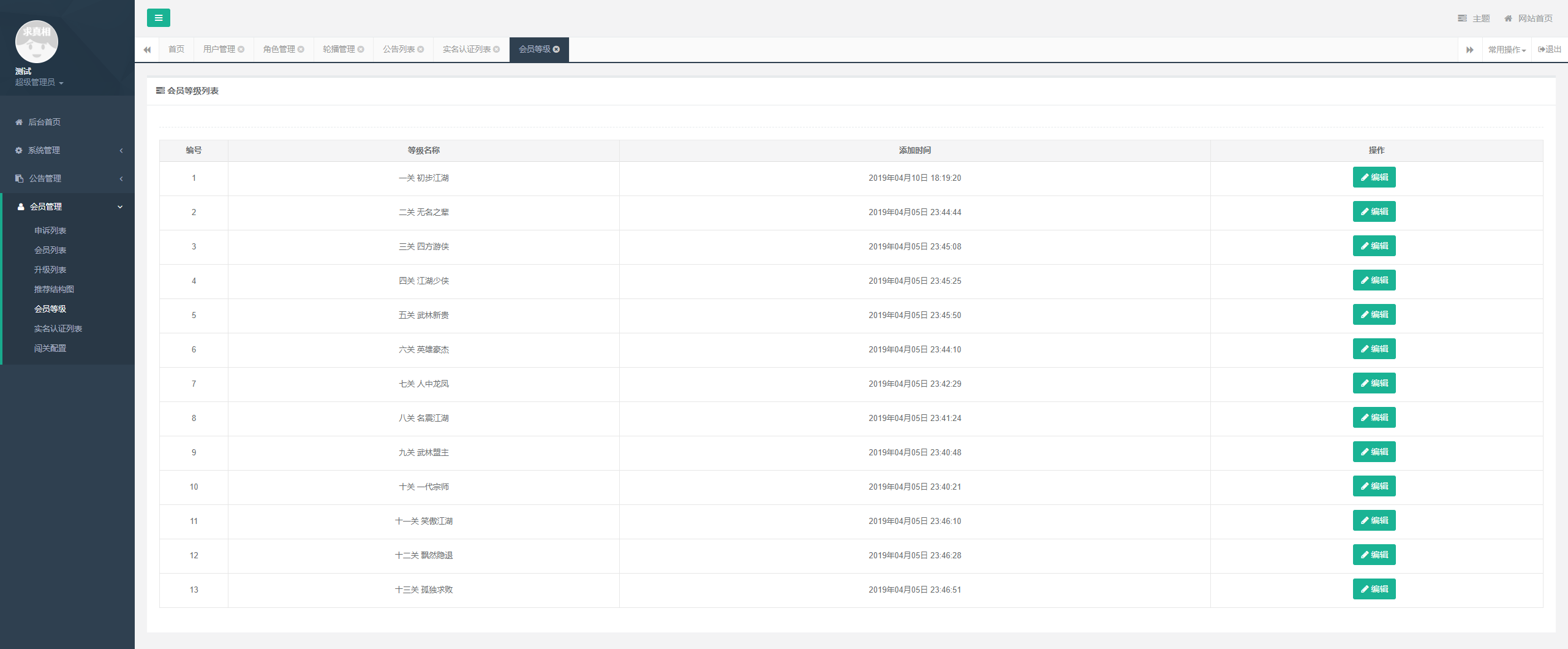This screenshot has width=1568, height=649.
Task: Click the tabs scroll-right double arrow
Action: (1469, 50)
